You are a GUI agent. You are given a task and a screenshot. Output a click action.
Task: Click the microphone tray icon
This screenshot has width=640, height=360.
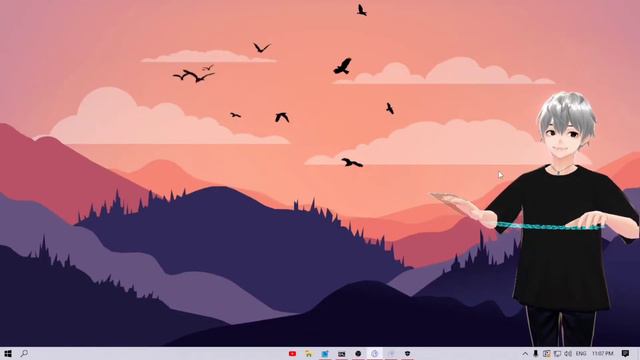(536, 353)
